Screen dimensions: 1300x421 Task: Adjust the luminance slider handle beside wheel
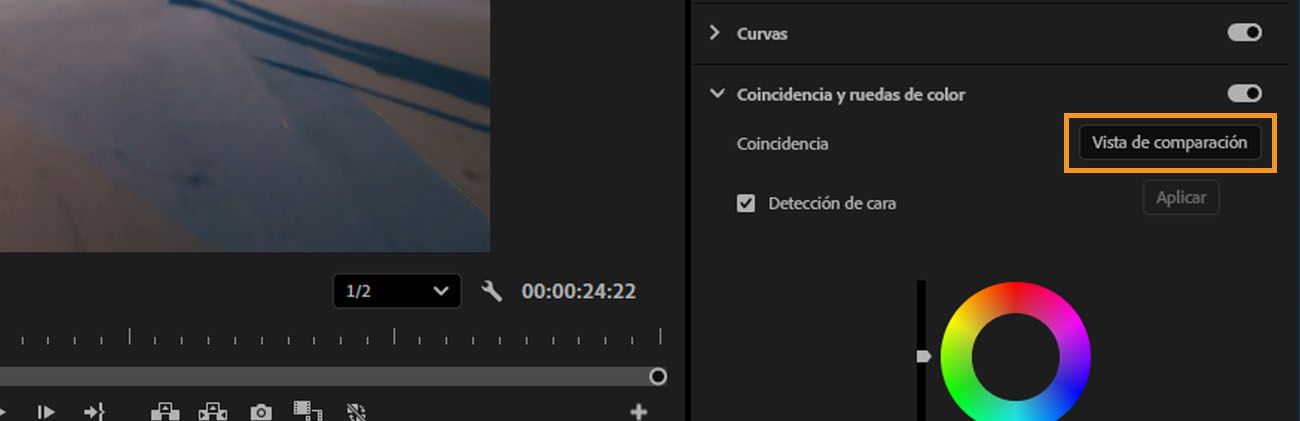click(923, 356)
